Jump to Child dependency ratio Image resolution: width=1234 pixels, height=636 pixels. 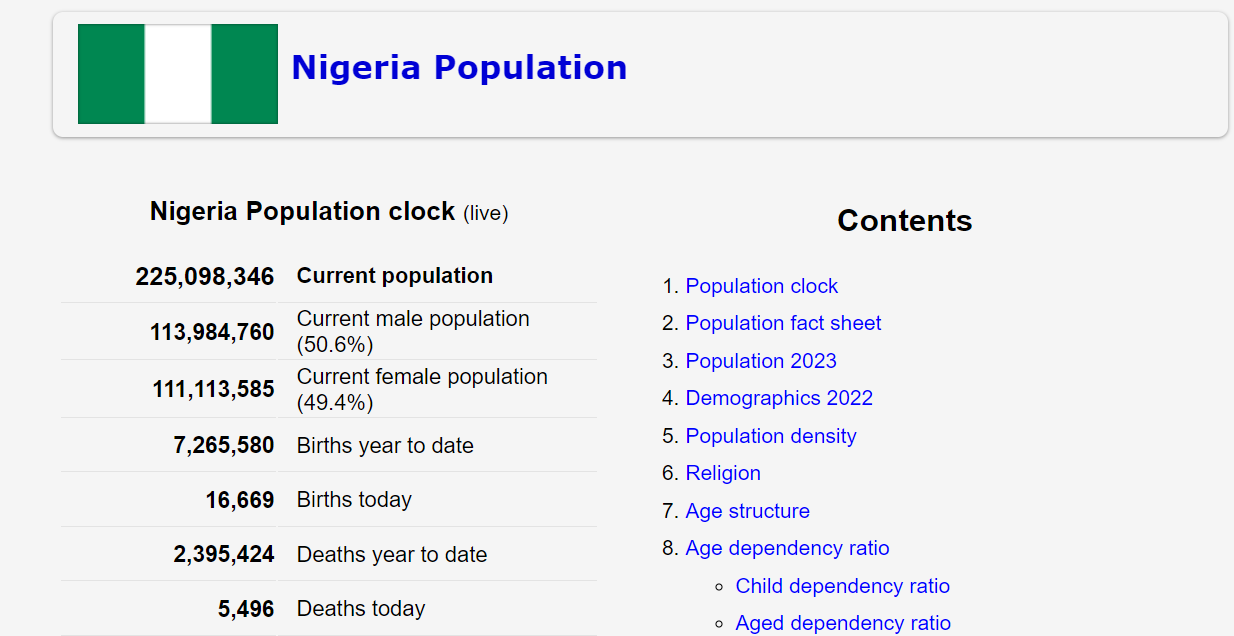(x=842, y=586)
